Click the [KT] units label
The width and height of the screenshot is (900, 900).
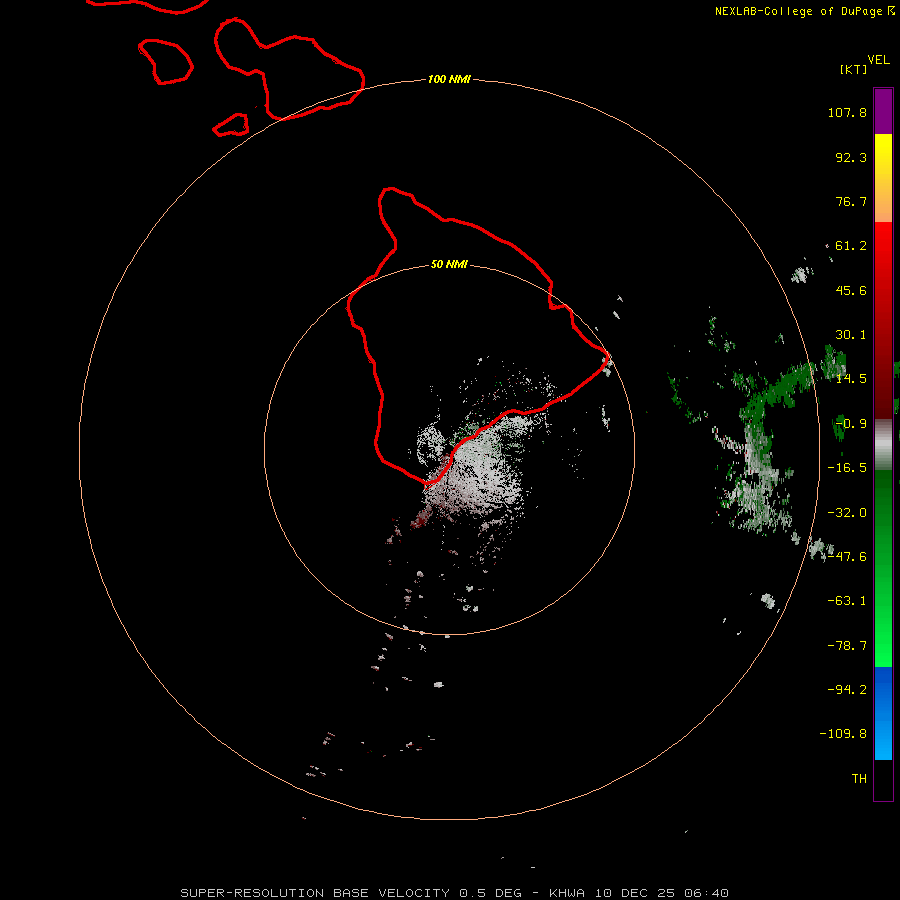click(x=854, y=69)
